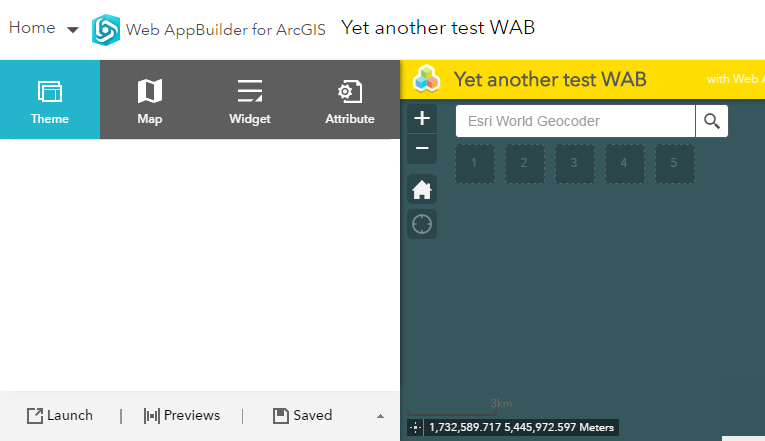Launch the application

60,415
